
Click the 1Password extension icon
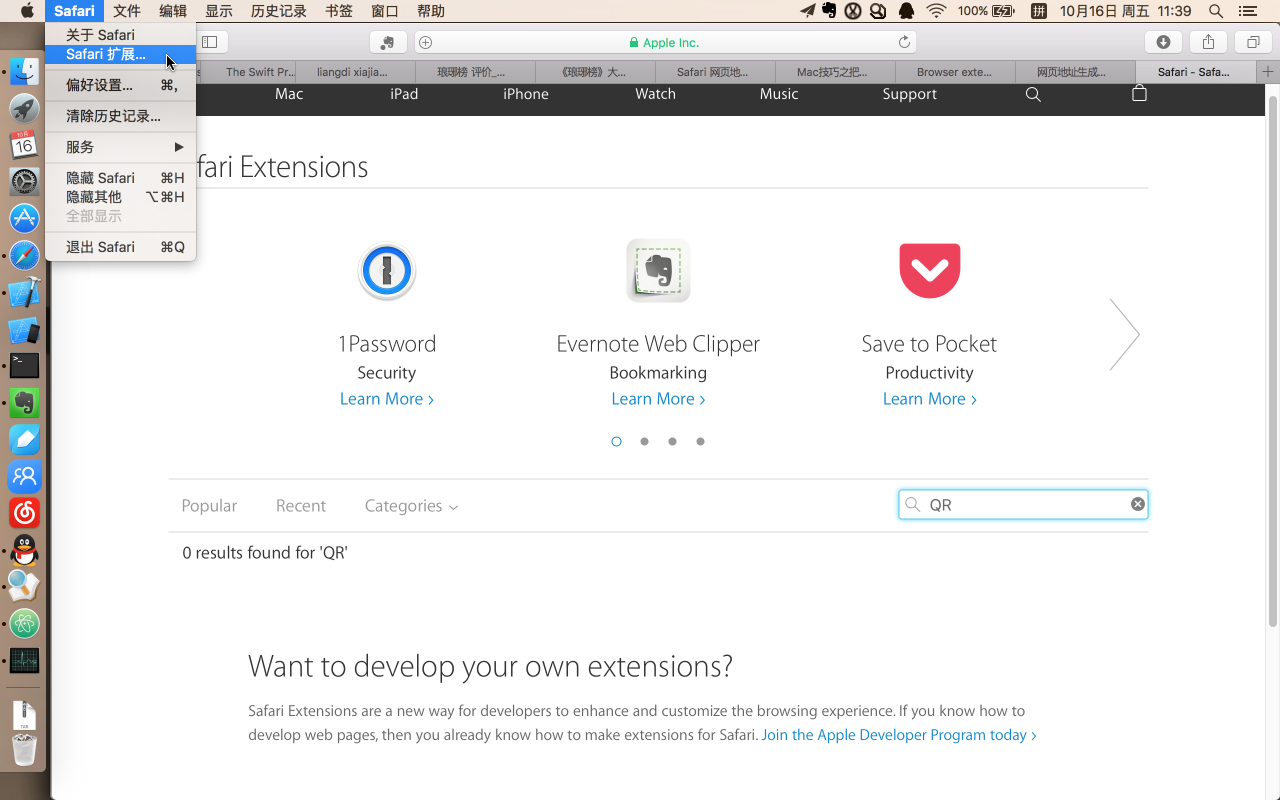point(387,271)
